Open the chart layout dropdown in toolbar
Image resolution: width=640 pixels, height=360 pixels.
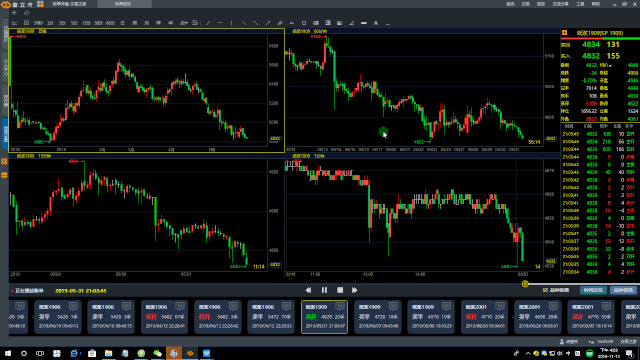pos(184,23)
